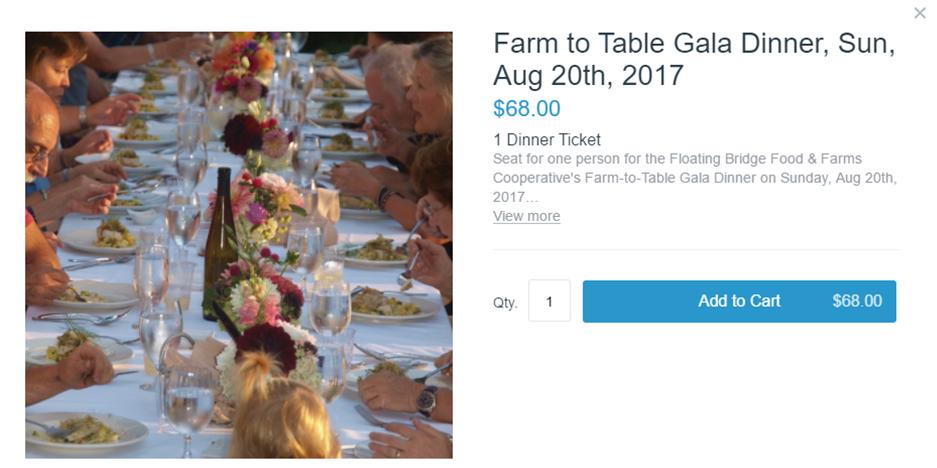Click the 1 Dinner Ticket label
The width and height of the screenshot is (937, 468).
coord(547,140)
